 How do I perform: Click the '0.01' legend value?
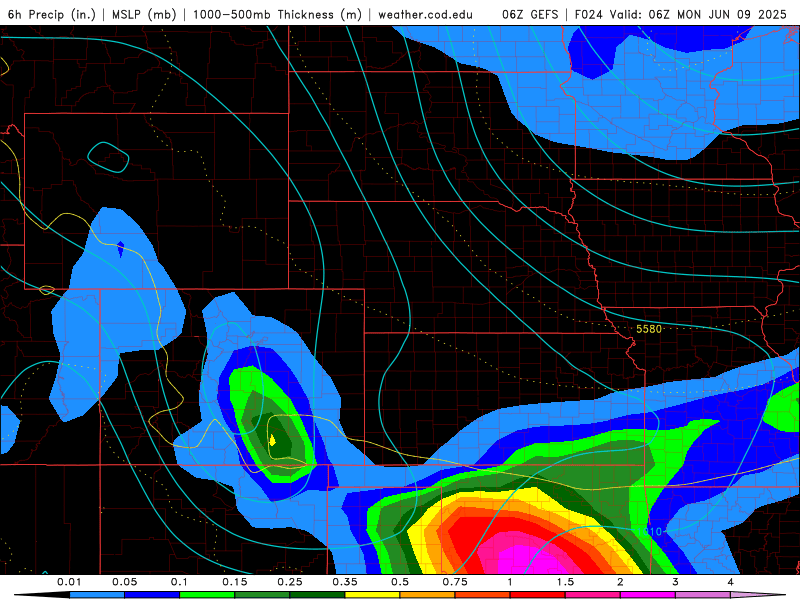coord(69,582)
